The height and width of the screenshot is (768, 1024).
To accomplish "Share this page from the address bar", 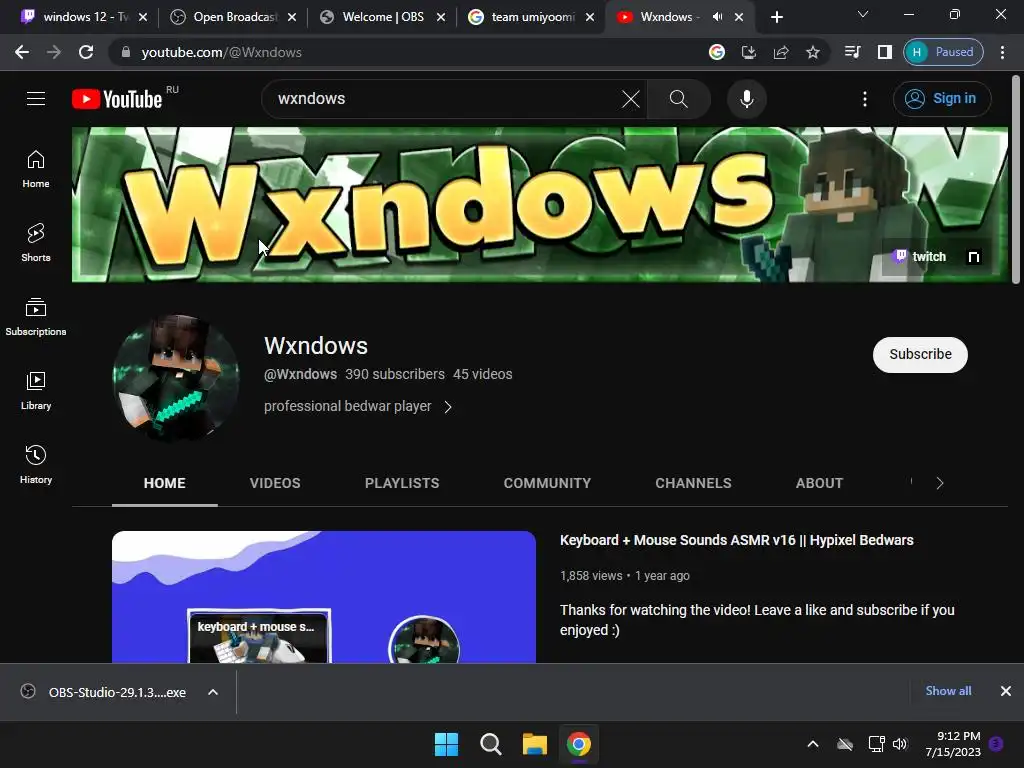I will 780,52.
